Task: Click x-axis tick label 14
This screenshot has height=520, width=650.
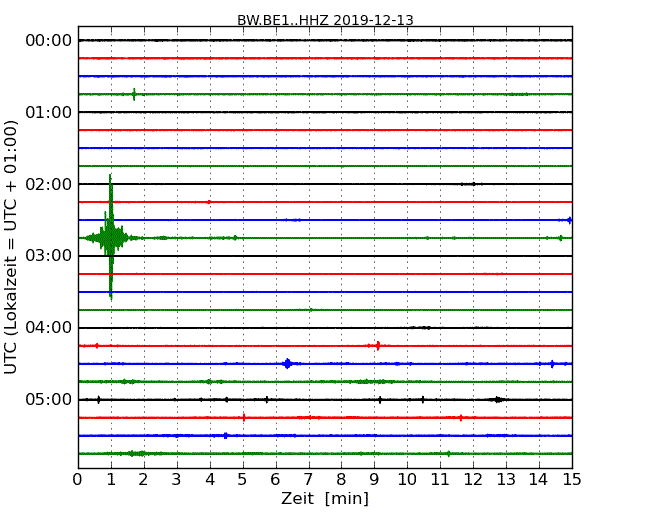Action: [539, 480]
